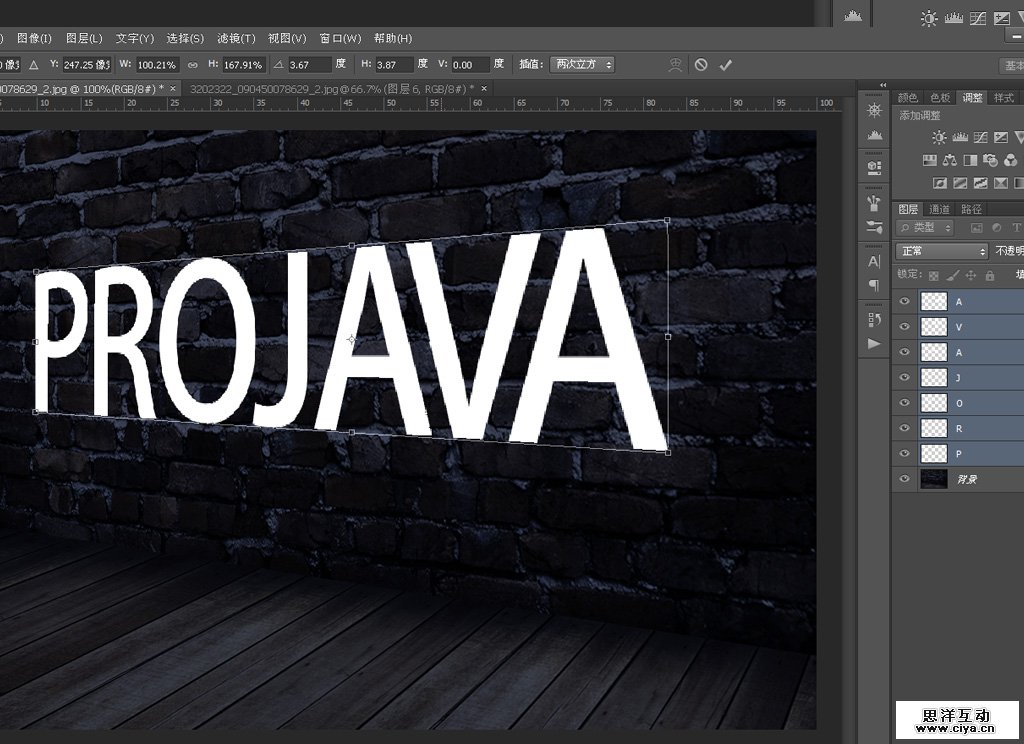Hide the P layer with its eye

905,454
